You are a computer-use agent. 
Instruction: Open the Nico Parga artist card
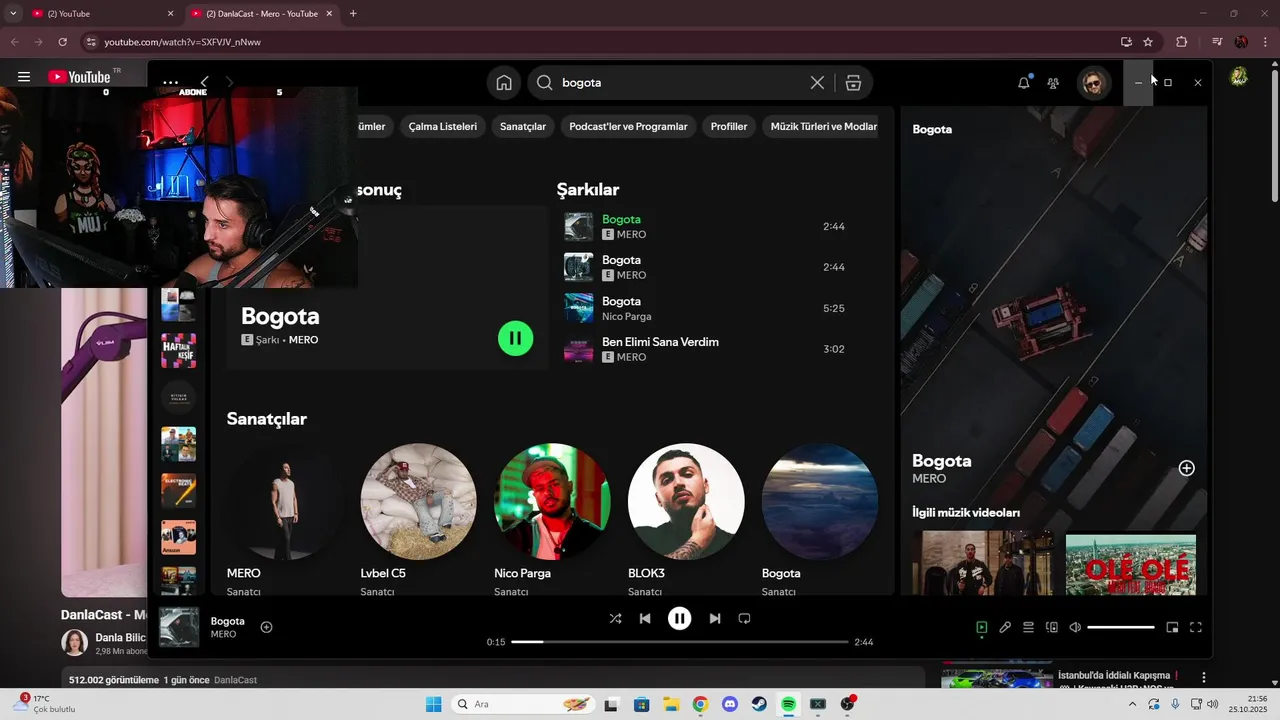pyautogui.click(x=552, y=520)
